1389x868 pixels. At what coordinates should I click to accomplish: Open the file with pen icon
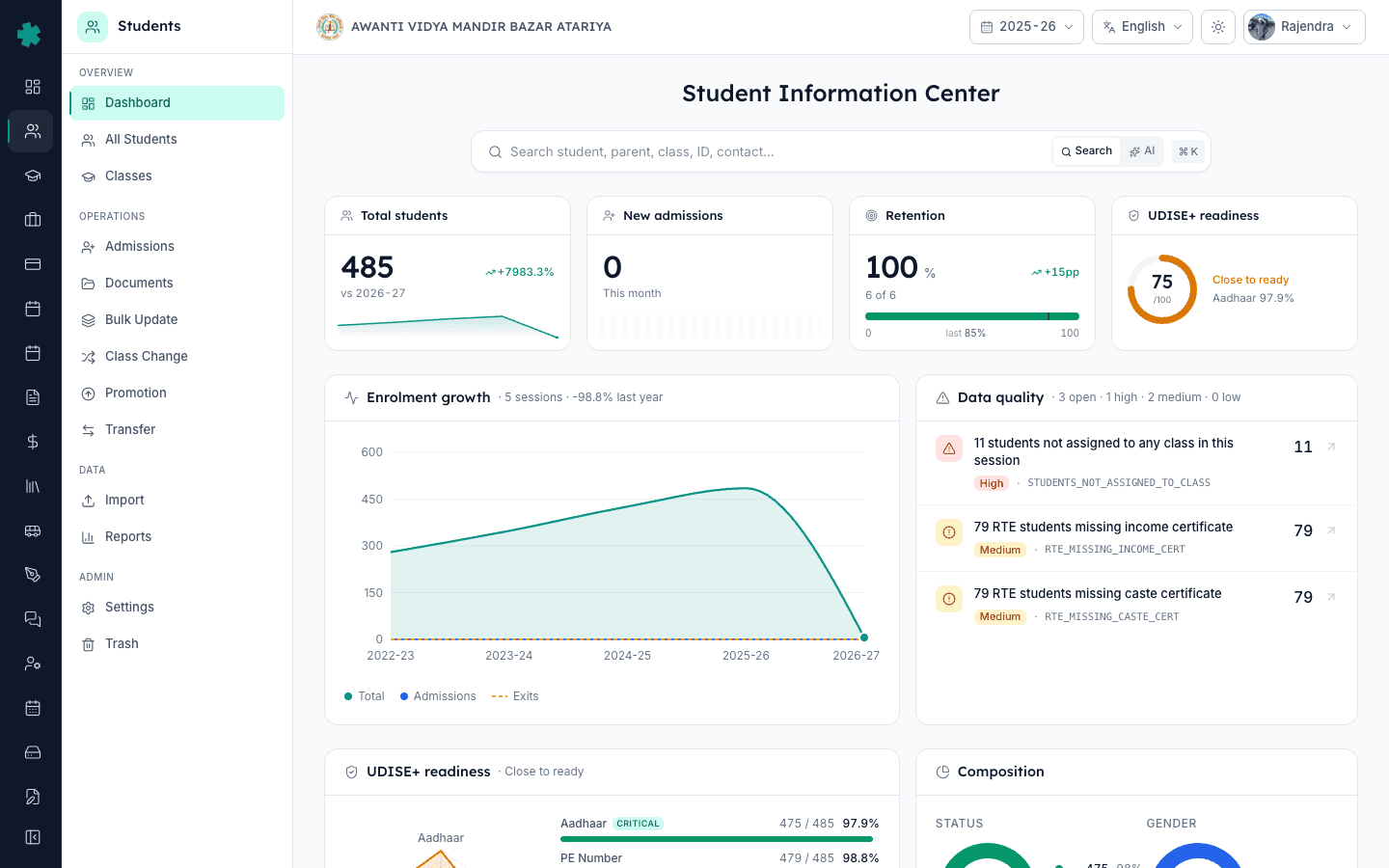[x=33, y=797]
